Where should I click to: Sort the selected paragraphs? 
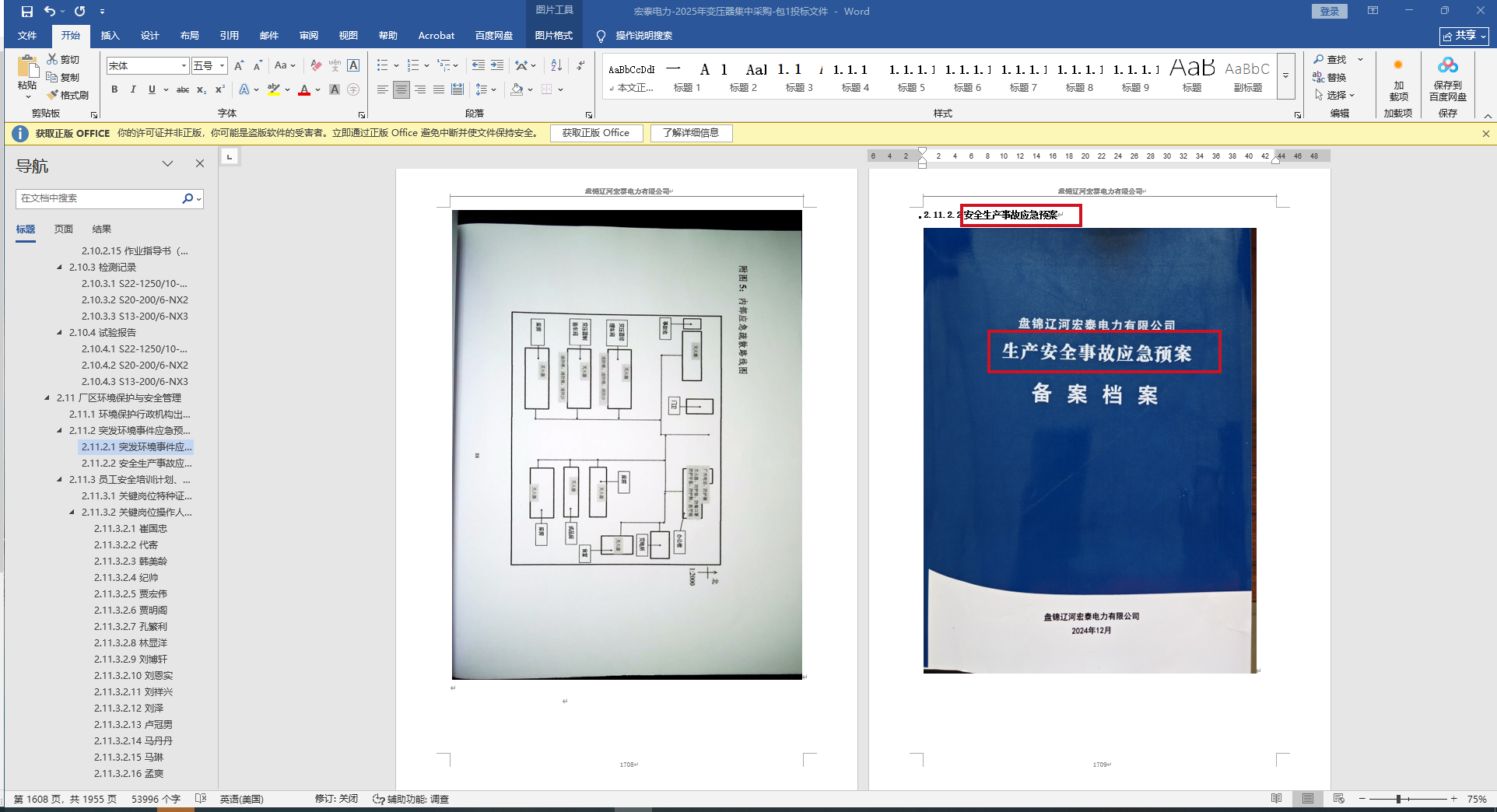[x=556, y=66]
